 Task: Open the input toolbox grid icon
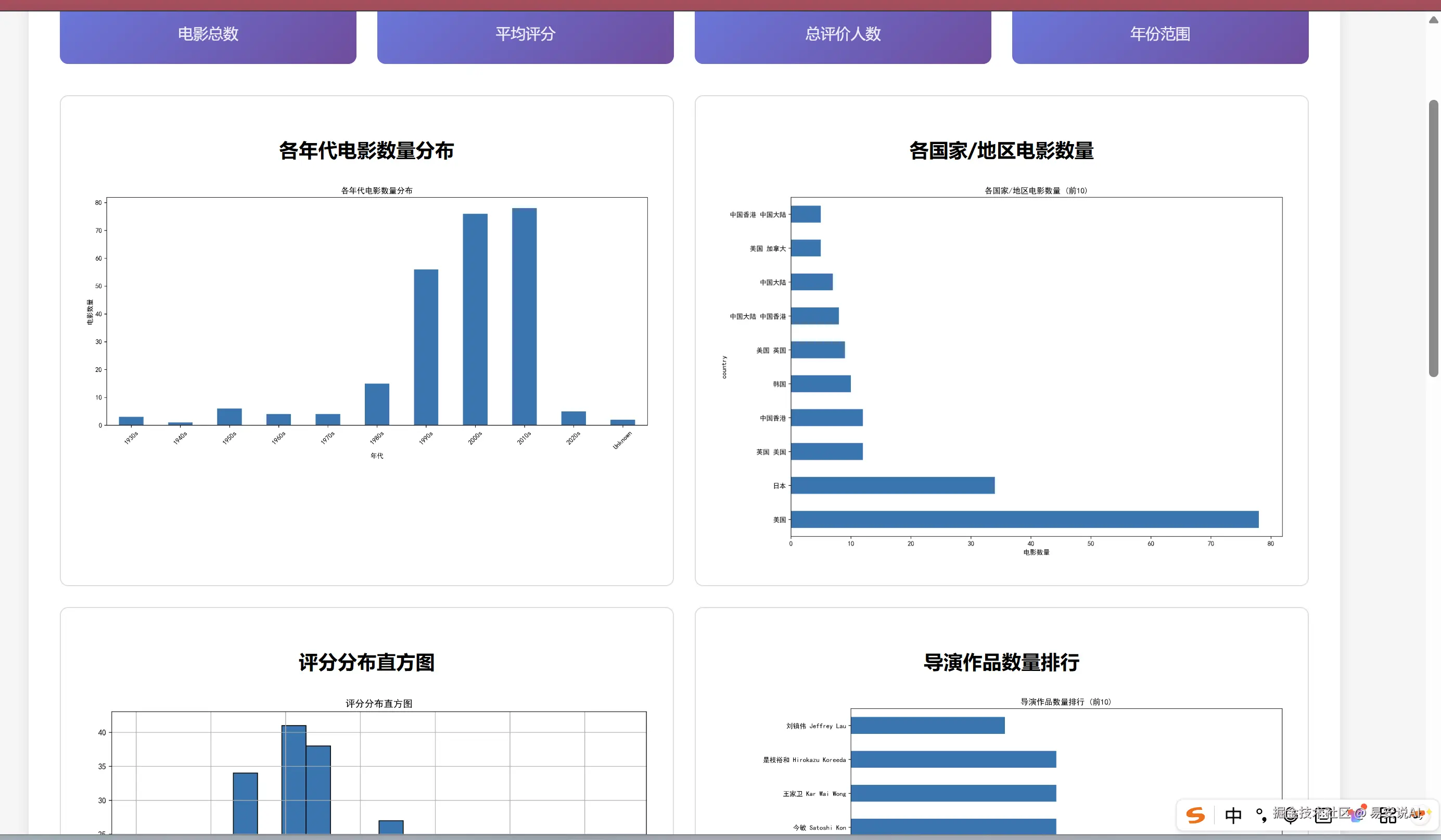click(1388, 816)
